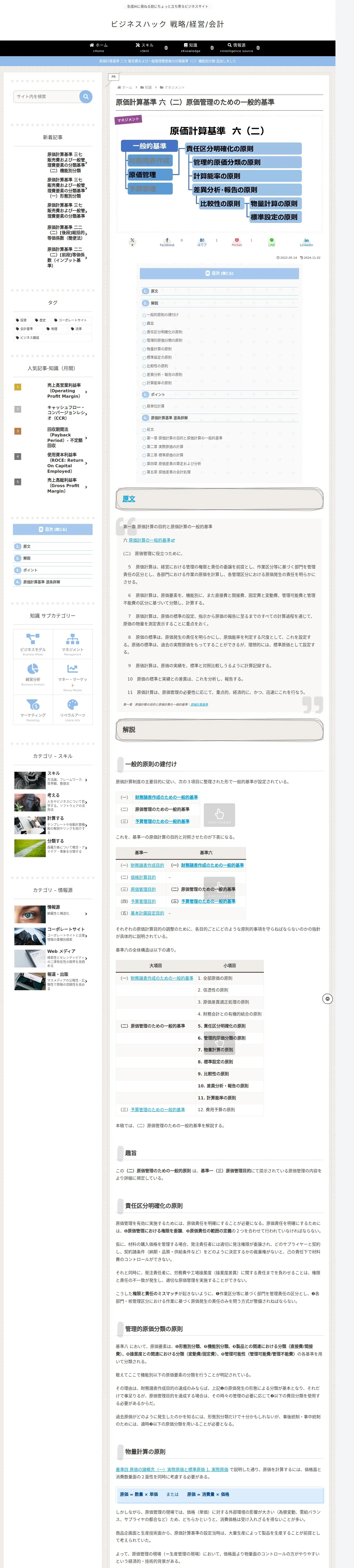This screenshot has height=1568, width=354.
Task: Open the 基準四 原価の諸概念 link
Action: click(172, 1469)
